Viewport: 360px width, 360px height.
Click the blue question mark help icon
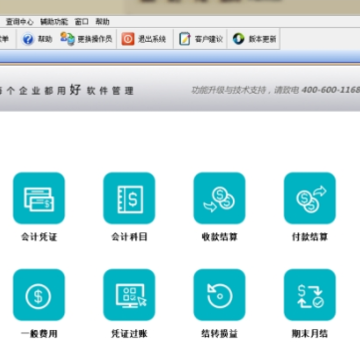(28, 39)
